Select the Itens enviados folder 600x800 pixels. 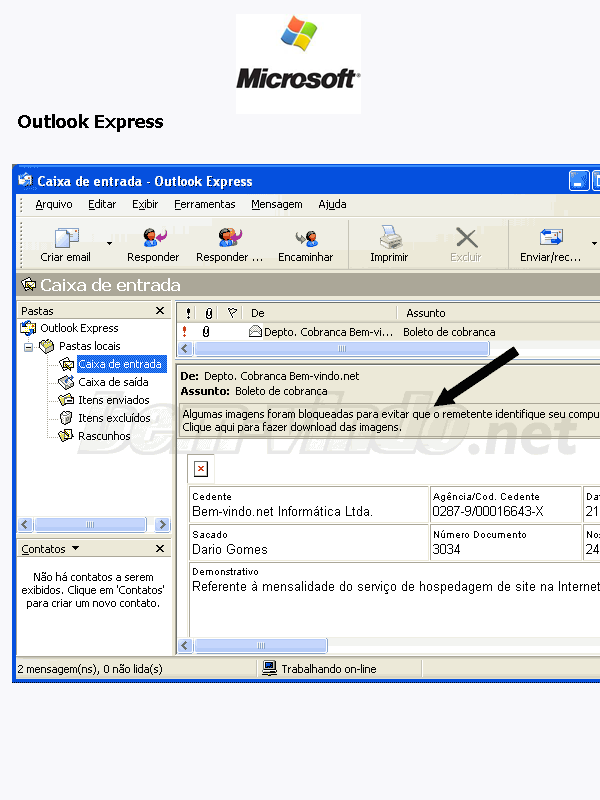tap(114, 400)
